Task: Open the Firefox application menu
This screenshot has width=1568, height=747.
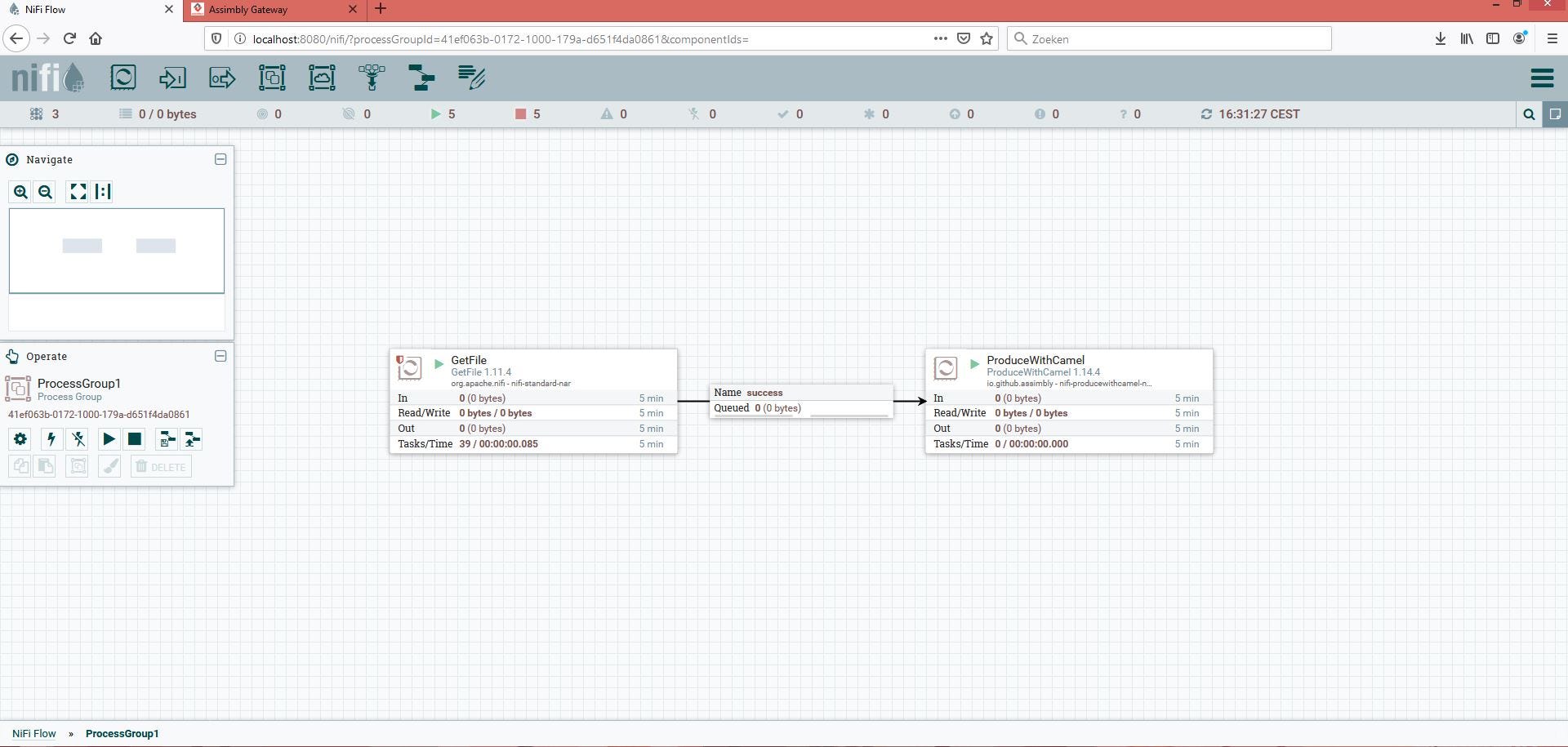Action: coord(1552,38)
